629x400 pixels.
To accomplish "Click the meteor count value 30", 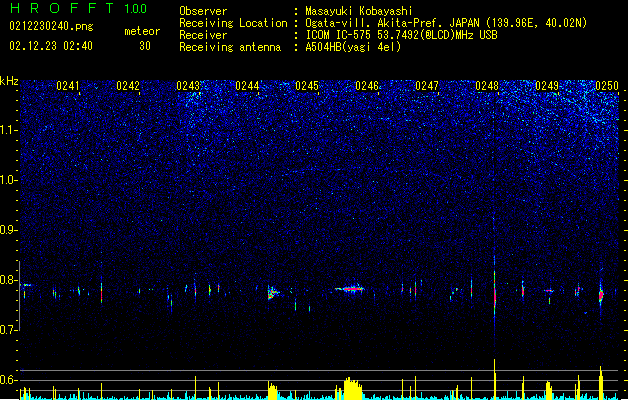I will point(145,46).
